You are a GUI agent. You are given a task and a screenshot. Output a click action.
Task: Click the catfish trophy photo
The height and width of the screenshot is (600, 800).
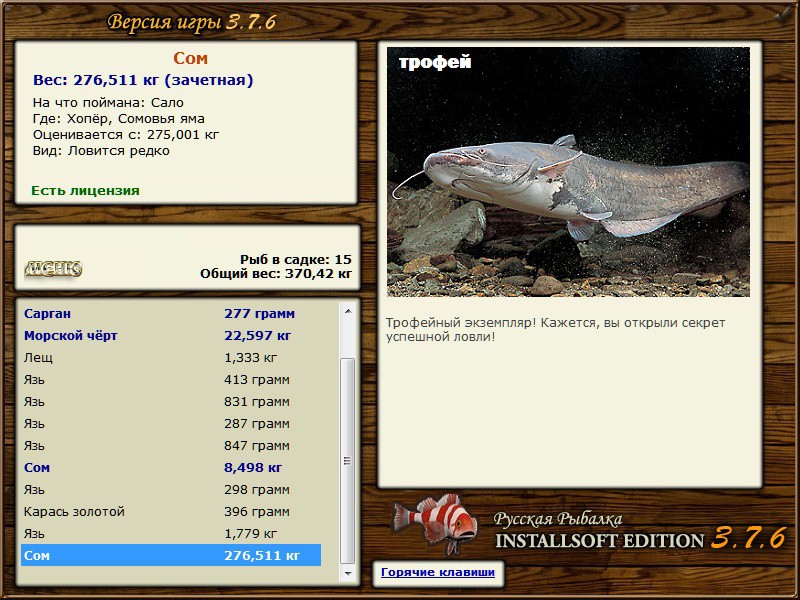point(568,172)
